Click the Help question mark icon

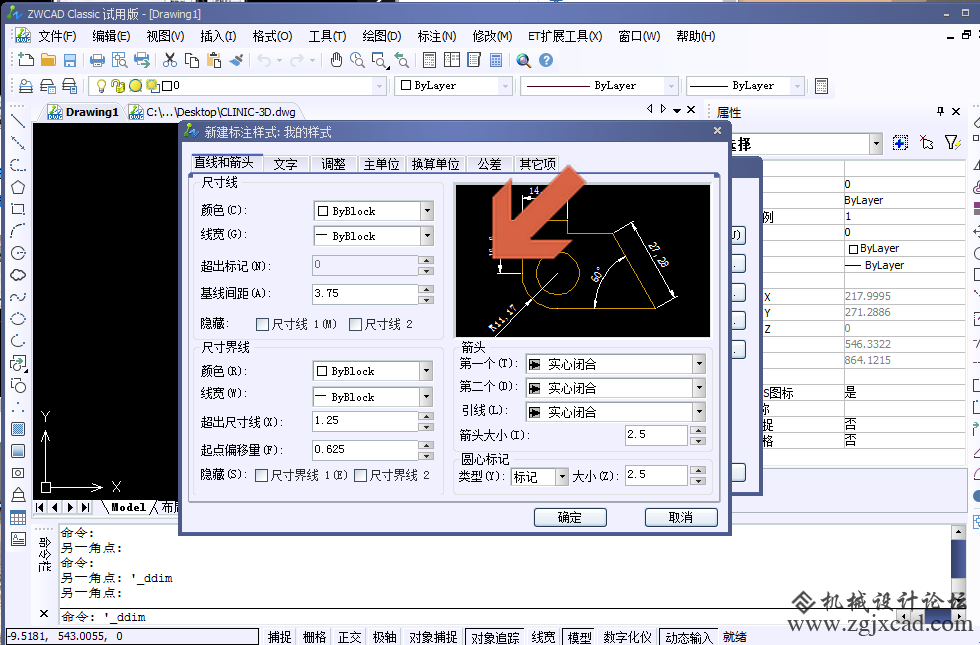(546, 60)
